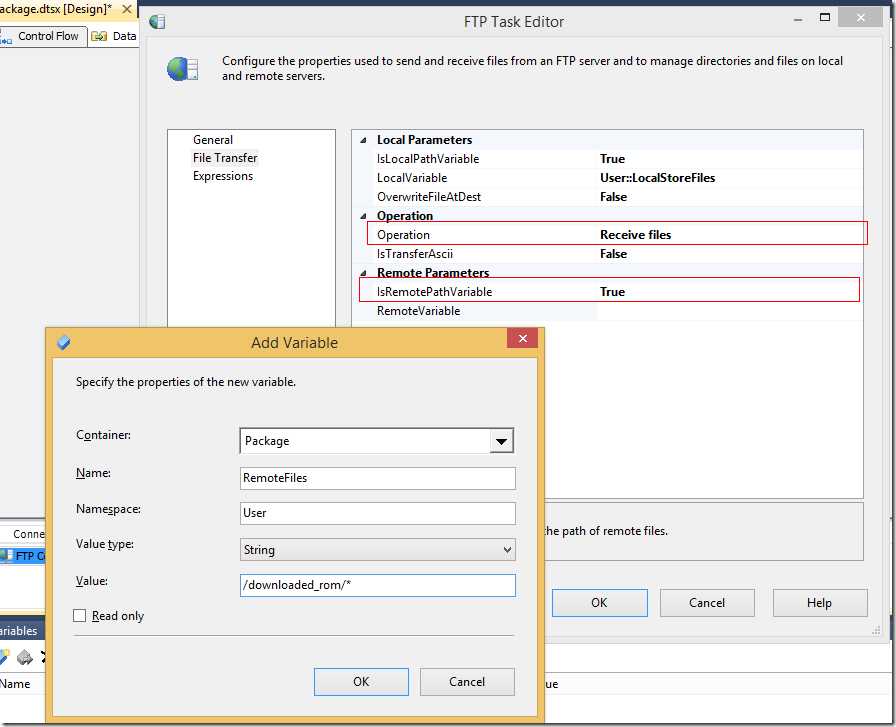Screen dimensions: 896x727
Task: Click the IsTransferAscii False value
Action: coord(613,254)
